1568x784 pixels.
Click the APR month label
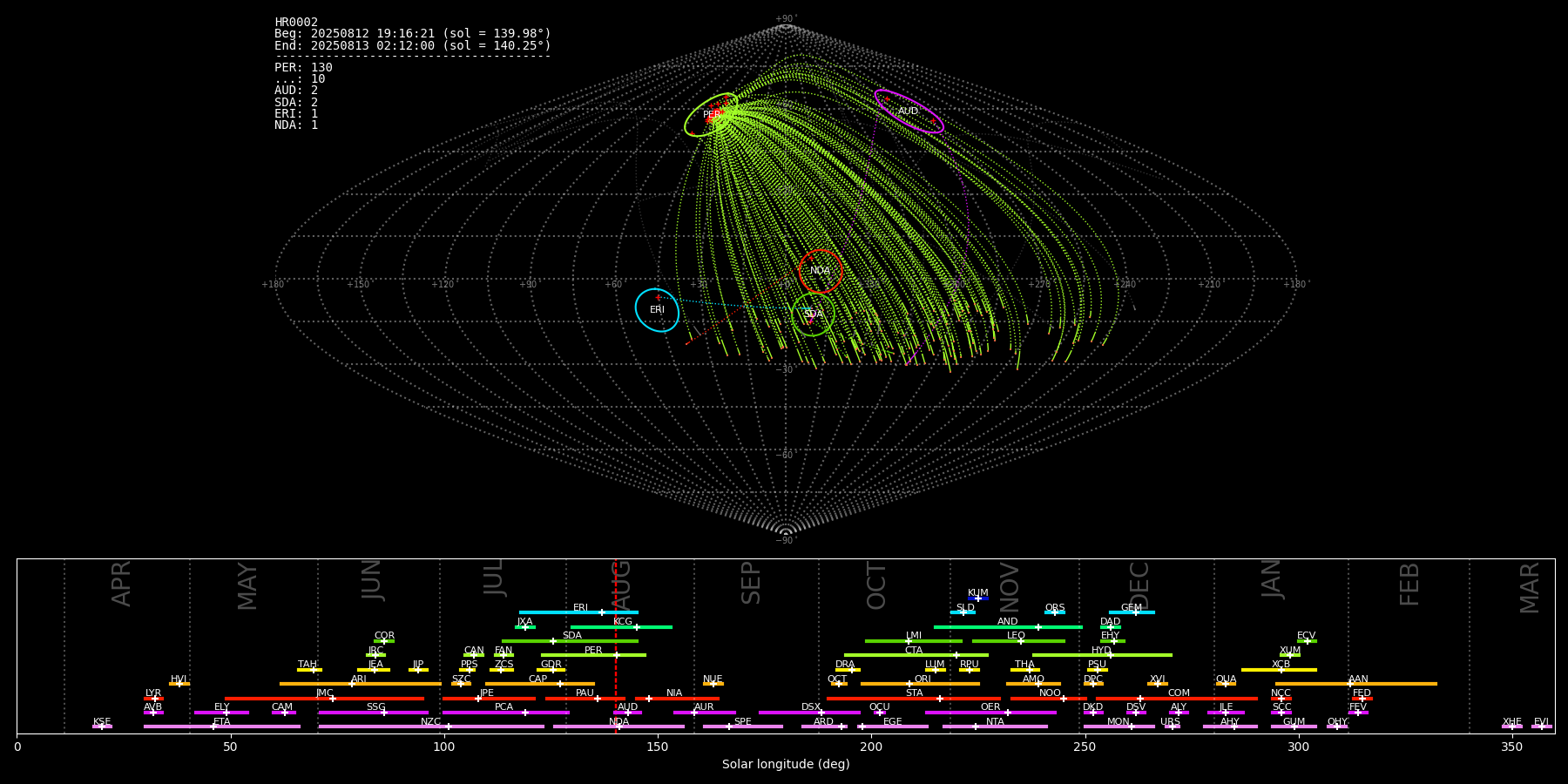pos(122,584)
